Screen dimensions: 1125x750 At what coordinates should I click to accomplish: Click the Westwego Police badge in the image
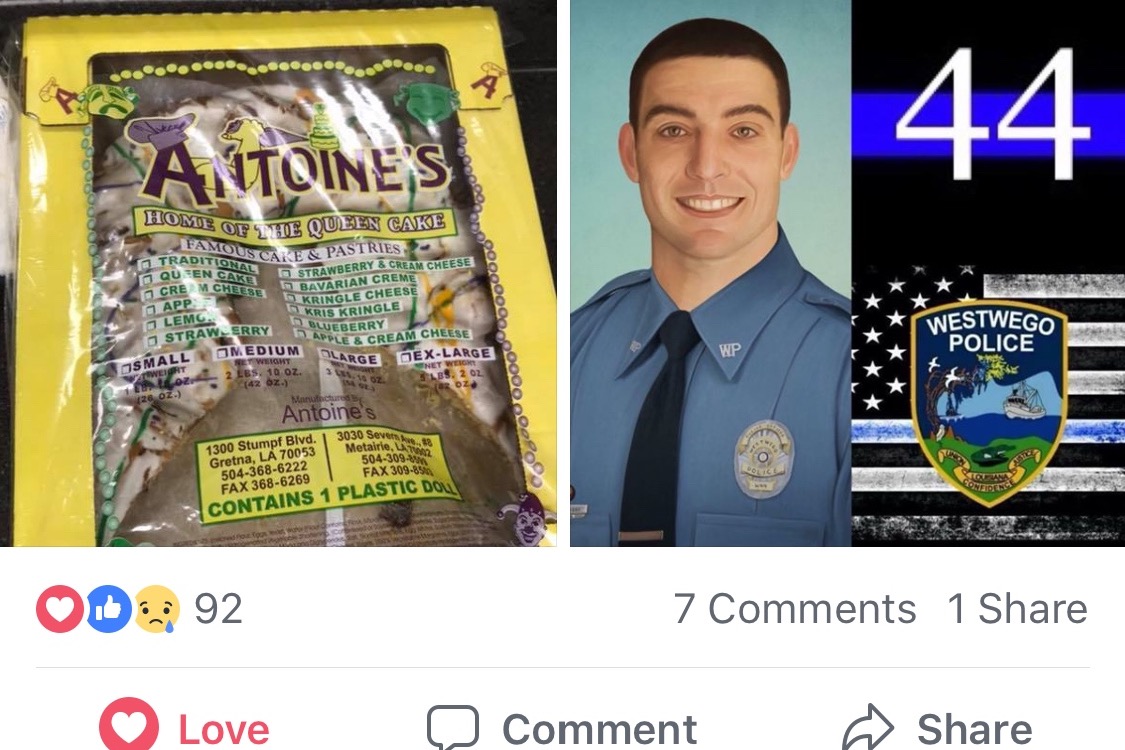click(x=989, y=403)
